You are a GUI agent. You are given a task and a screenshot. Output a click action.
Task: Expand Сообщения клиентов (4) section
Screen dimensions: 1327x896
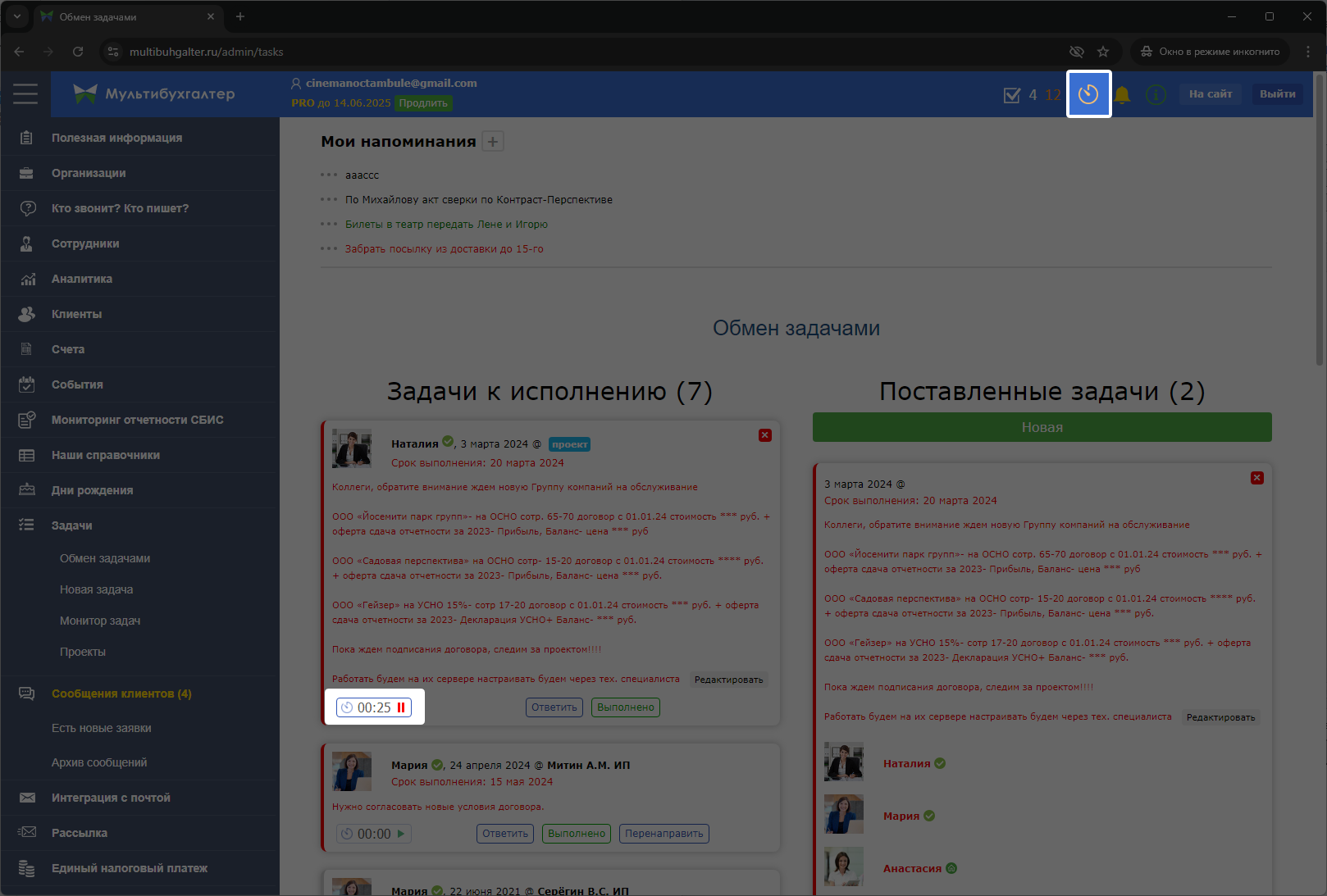[x=121, y=694]
